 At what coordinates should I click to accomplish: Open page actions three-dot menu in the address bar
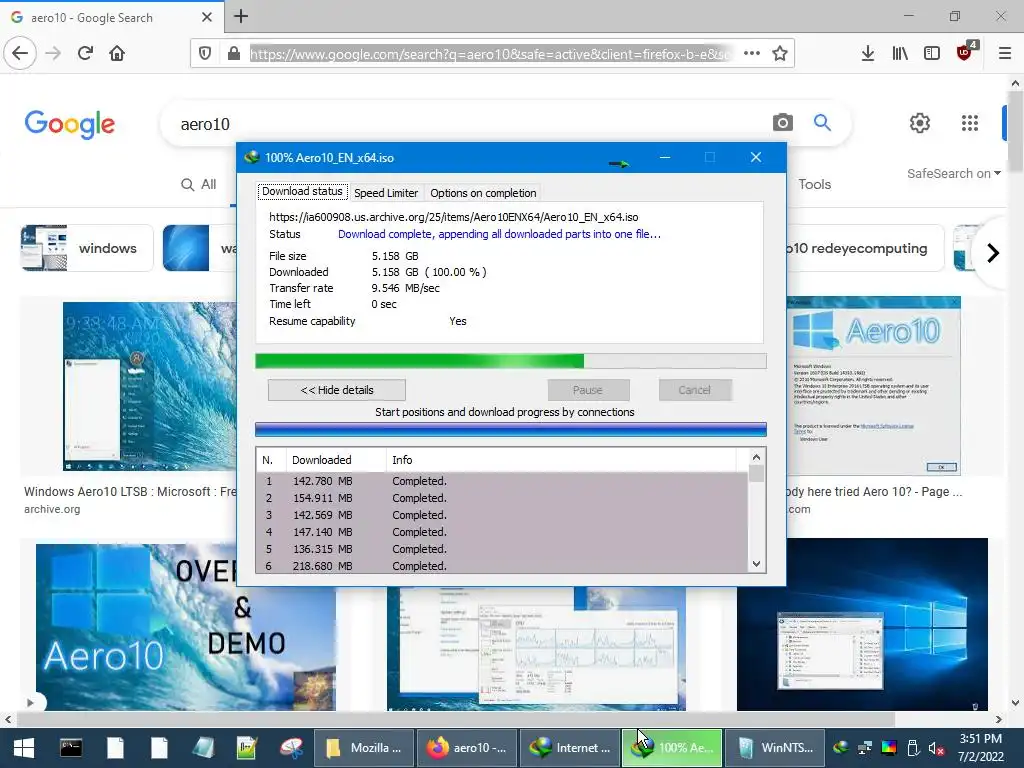[752, 54]
